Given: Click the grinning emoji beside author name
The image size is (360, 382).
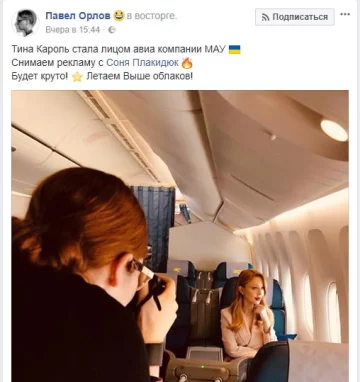Looking at the screenshot, I should [119, 16].
